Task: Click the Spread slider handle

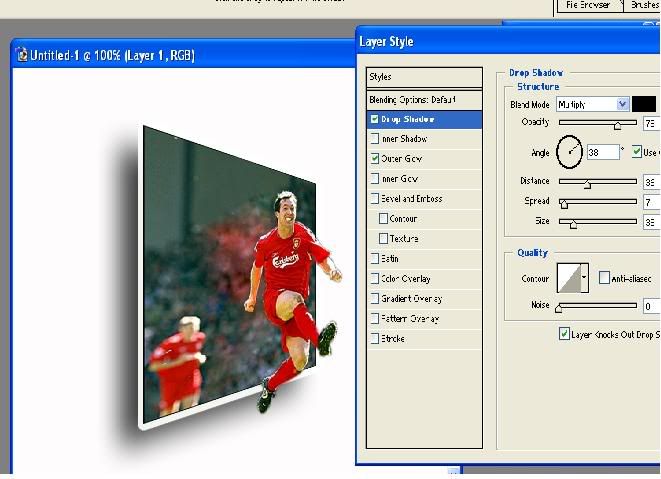Action: (564, 205)
